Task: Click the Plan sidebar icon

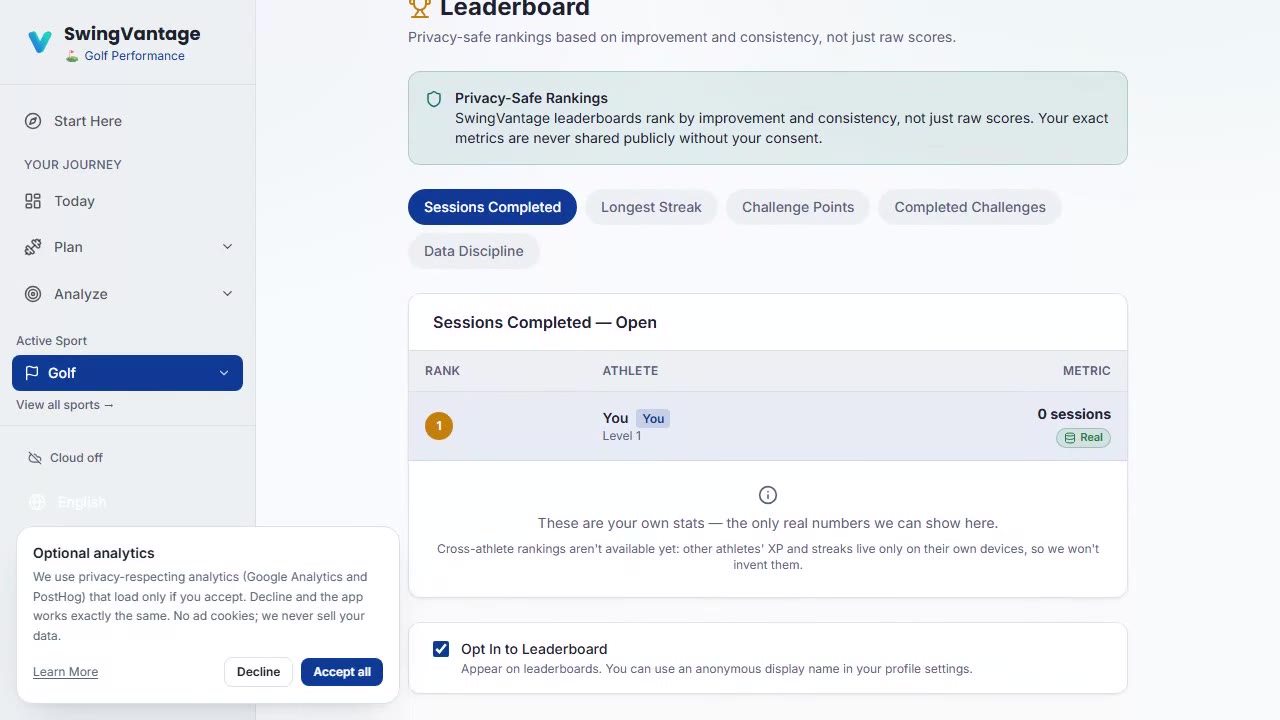Action: pyautogui.click(x=33, y=247)
